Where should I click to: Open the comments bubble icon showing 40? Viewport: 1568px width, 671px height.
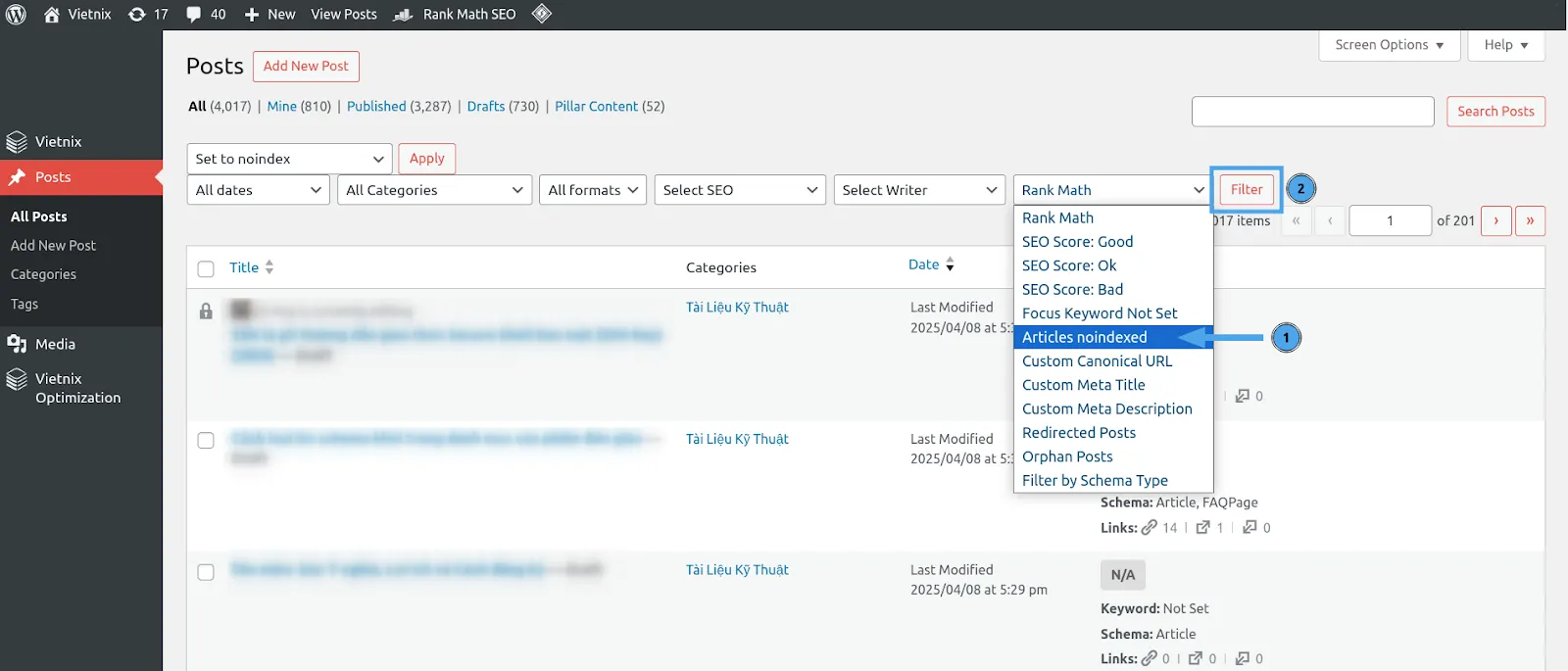194,15
